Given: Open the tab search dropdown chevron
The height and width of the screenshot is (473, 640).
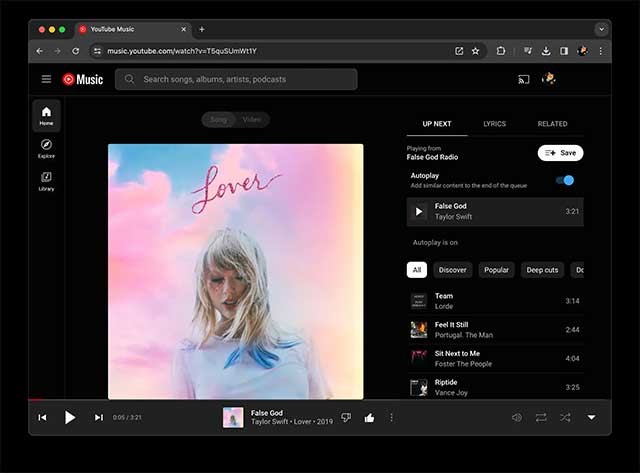Looking at the screenshot, I should click(601, 29).
